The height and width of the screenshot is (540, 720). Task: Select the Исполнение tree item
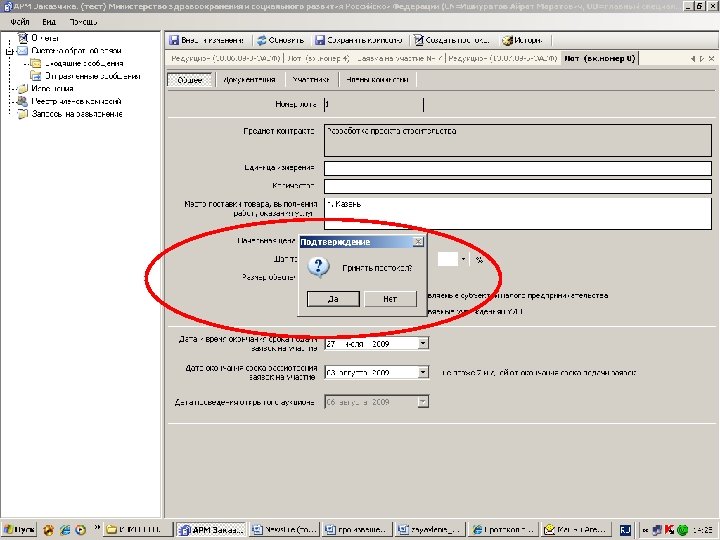[52, 89]
